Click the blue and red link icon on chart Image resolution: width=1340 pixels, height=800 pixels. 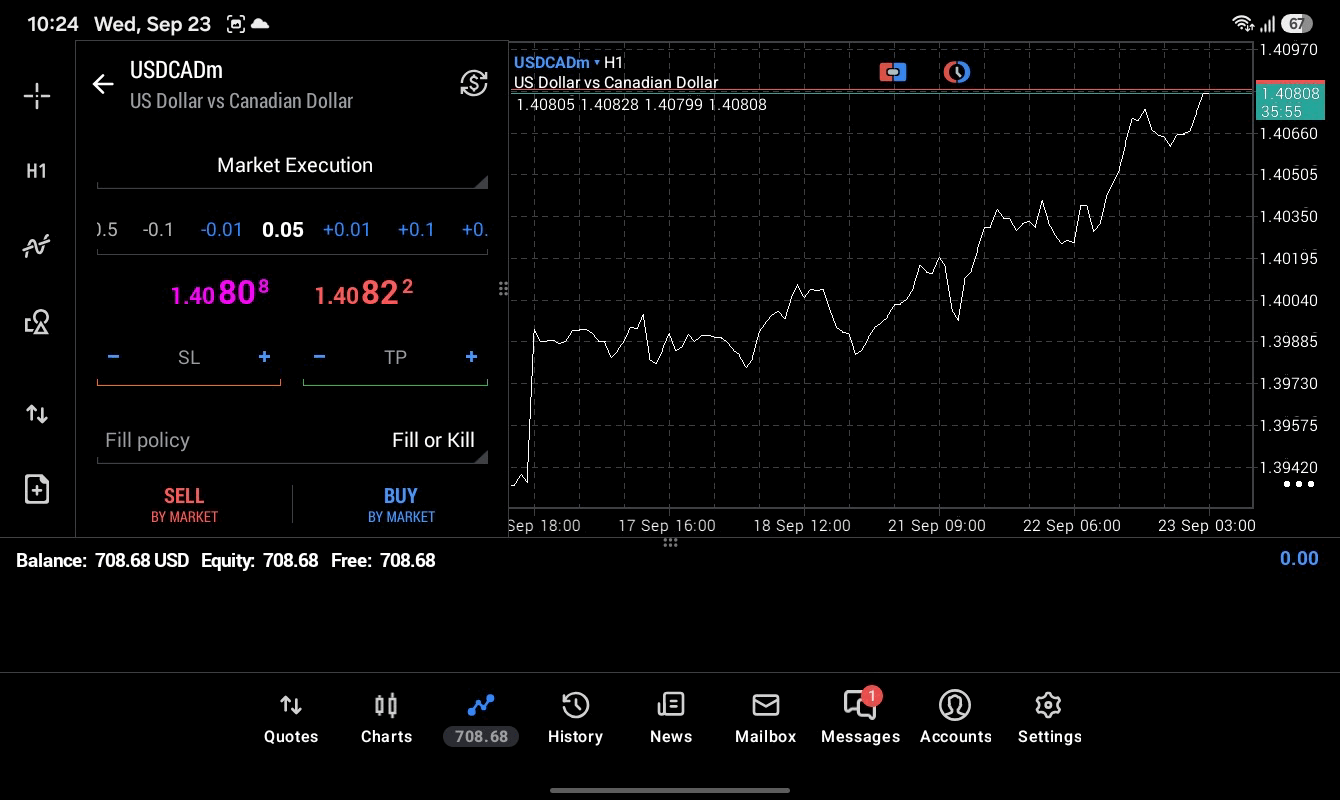(x=893, y=72)
